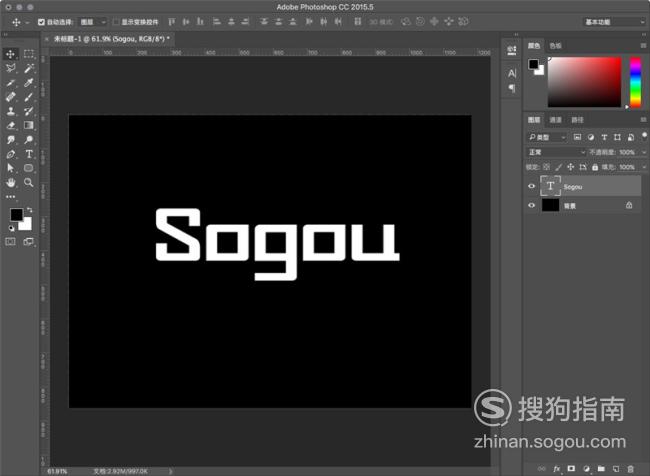This screenshot has width=650, height=476.
Task: Toggle shape layer filter
Action: 617,137
